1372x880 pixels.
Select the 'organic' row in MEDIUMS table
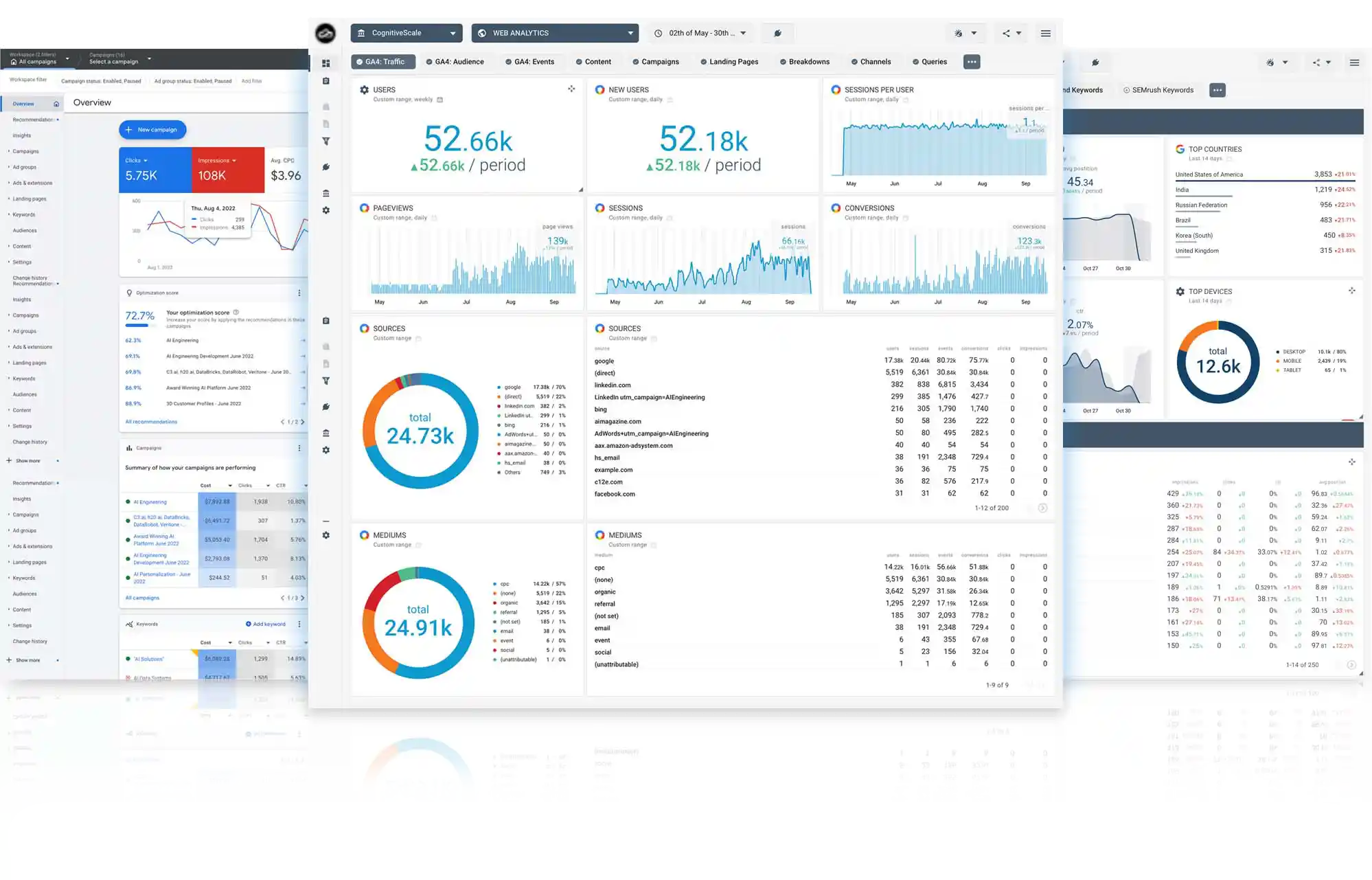coord(821,592)
